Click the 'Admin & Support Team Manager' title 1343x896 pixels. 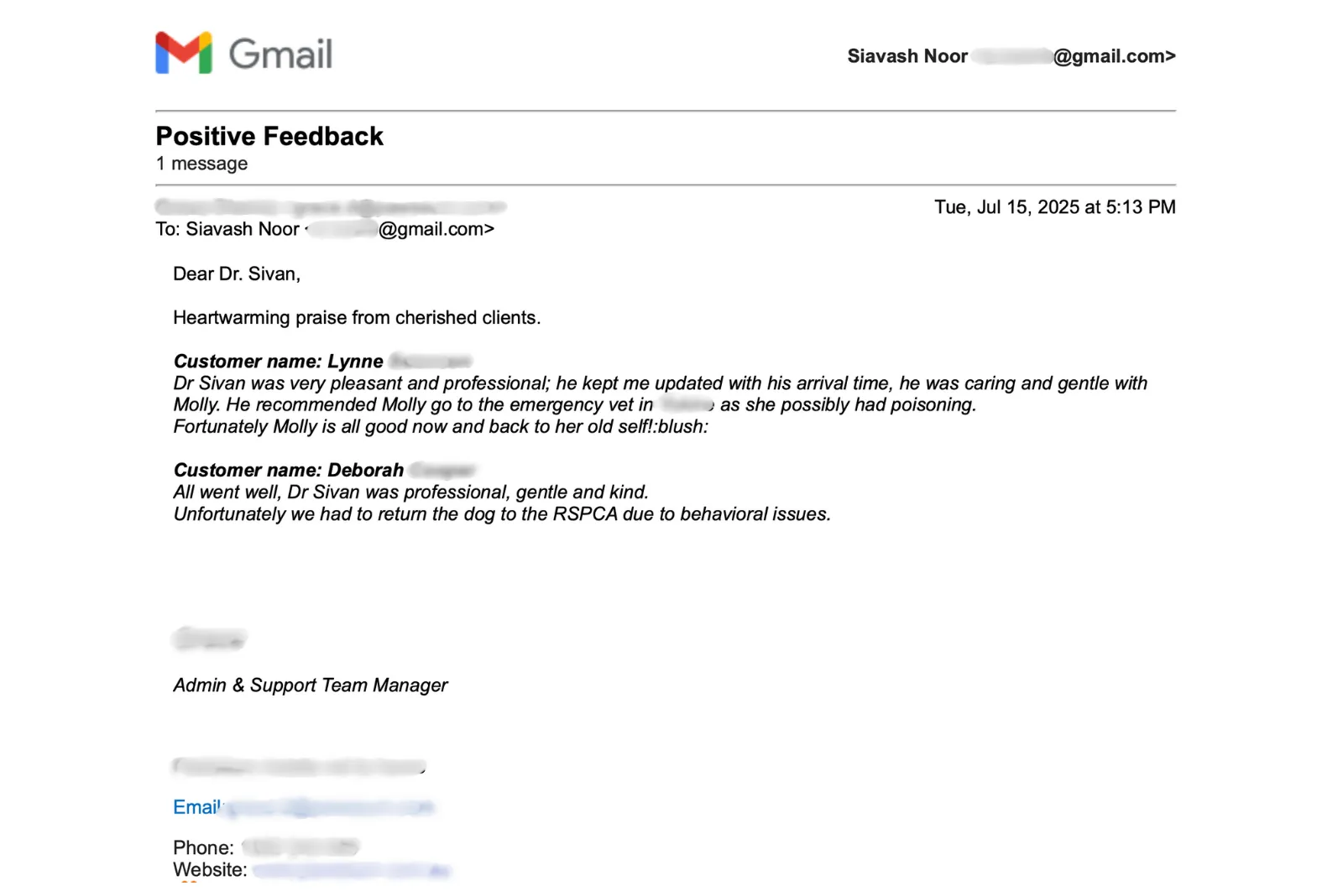(311, 685)
